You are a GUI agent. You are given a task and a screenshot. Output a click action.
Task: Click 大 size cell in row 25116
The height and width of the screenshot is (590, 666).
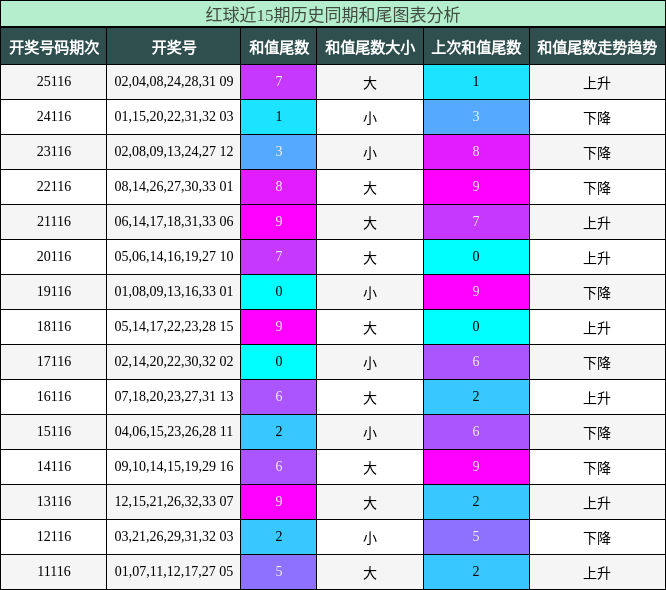(x=370, y=82)
